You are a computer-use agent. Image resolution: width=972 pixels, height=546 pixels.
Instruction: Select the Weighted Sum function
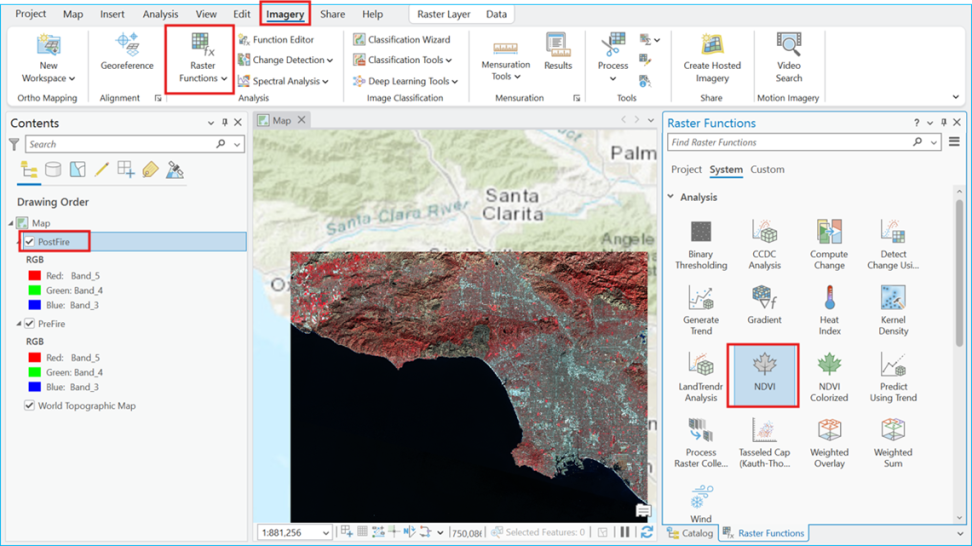(x=893, y=444)
